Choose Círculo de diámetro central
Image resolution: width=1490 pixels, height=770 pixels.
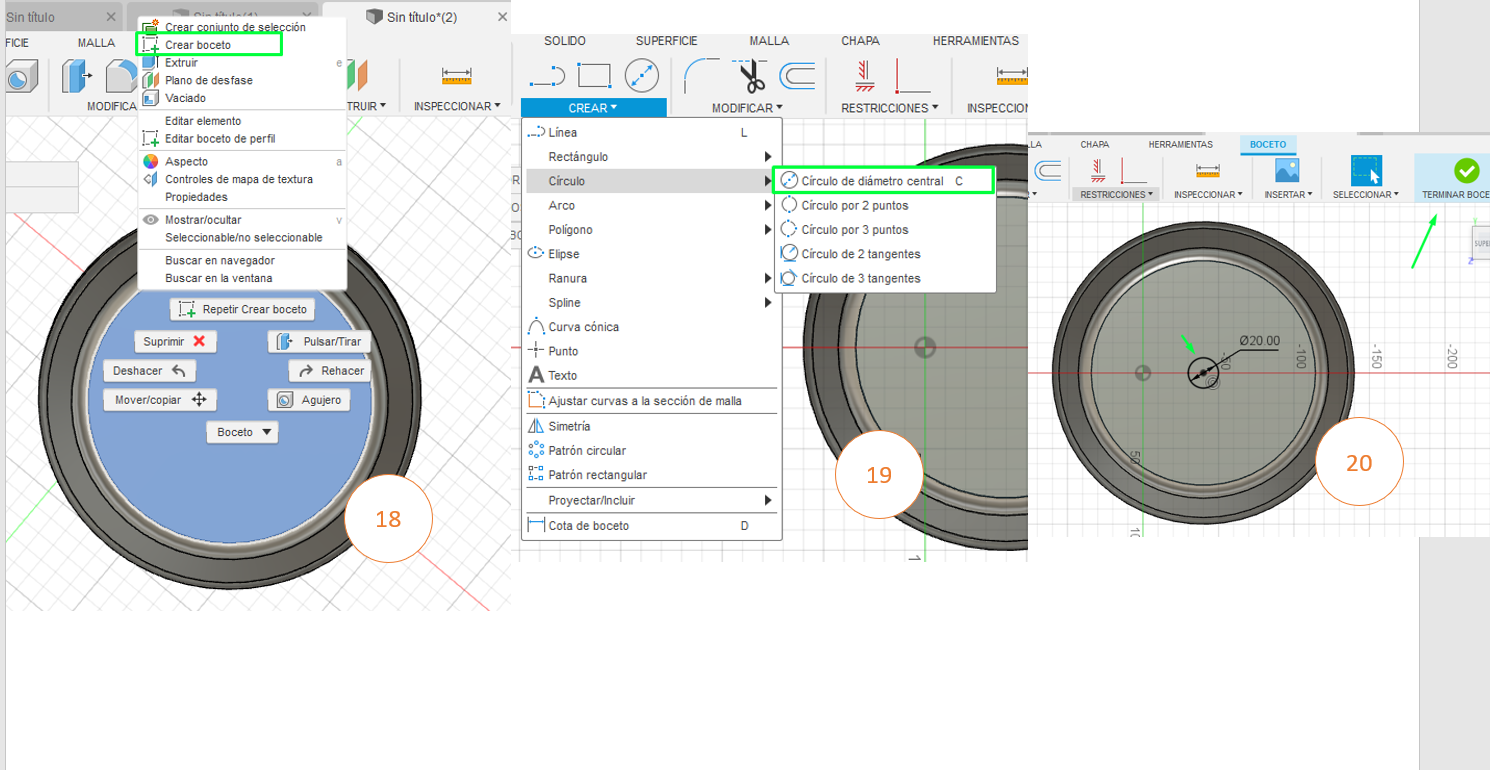click(884, 181)
